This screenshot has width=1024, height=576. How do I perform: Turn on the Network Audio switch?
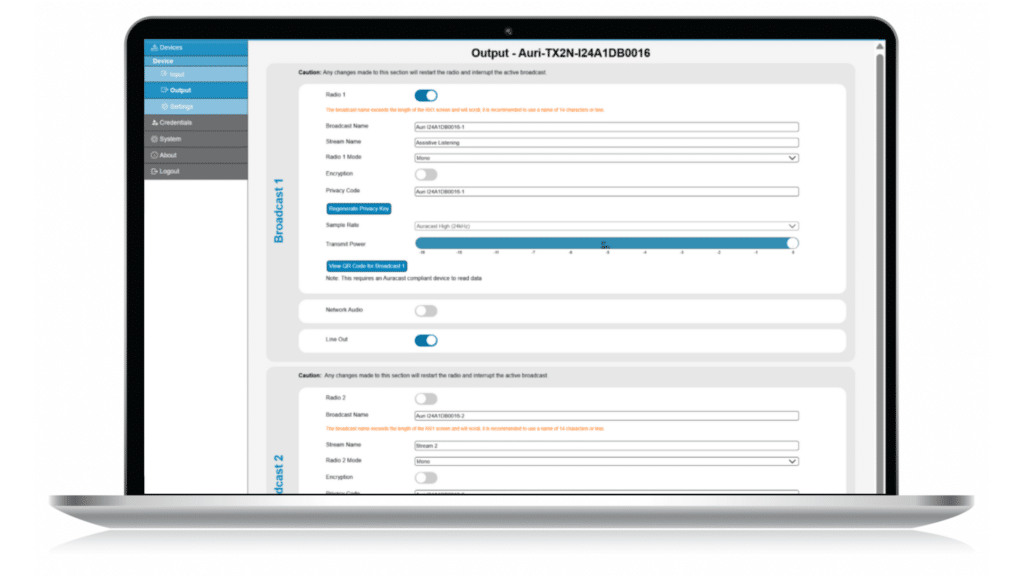pyautogui.click(x=426, y=311)
